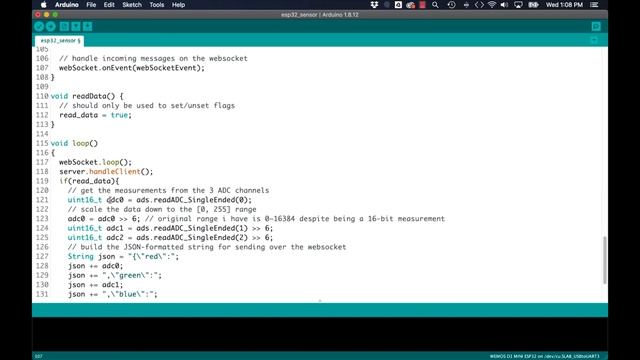Click comment "handle incoming messages on the websocket"
The image size is (640, 360).
coord(153,58)
